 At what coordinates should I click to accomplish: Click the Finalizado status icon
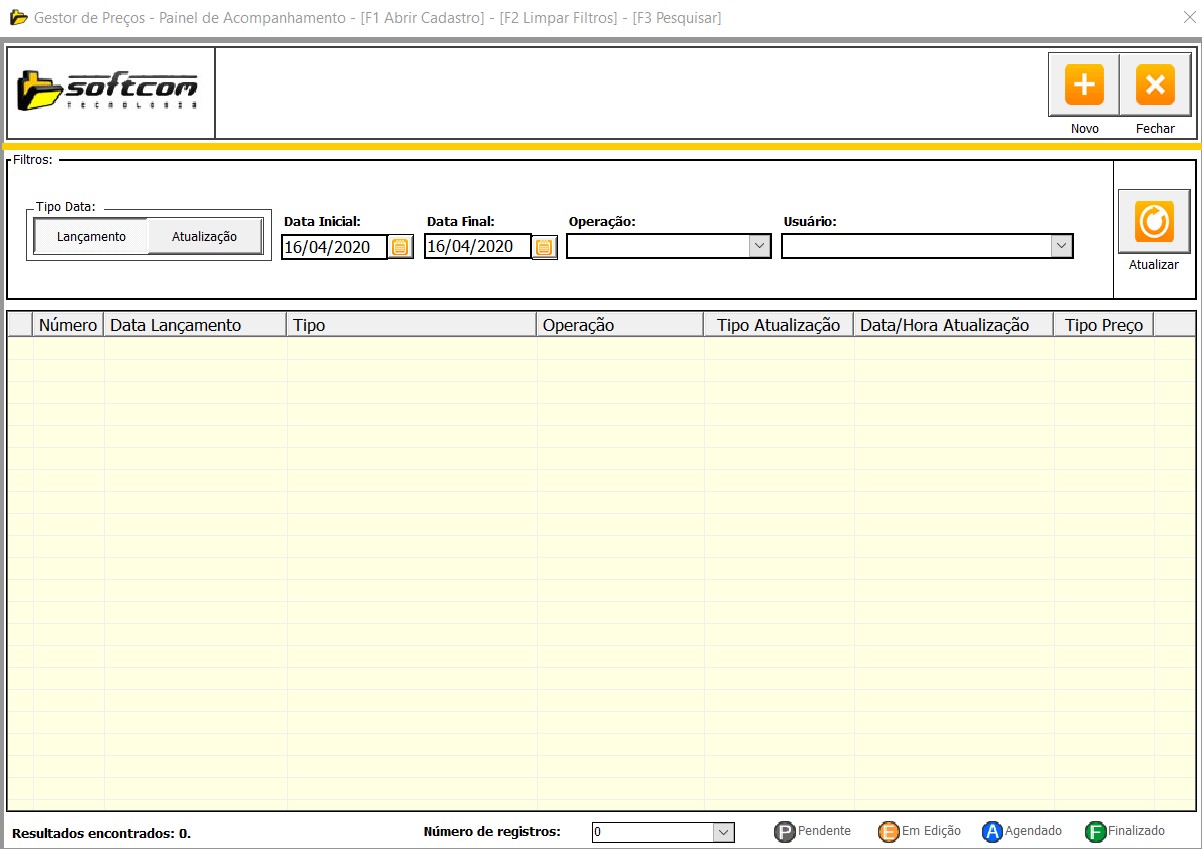tap(1096, 832)
